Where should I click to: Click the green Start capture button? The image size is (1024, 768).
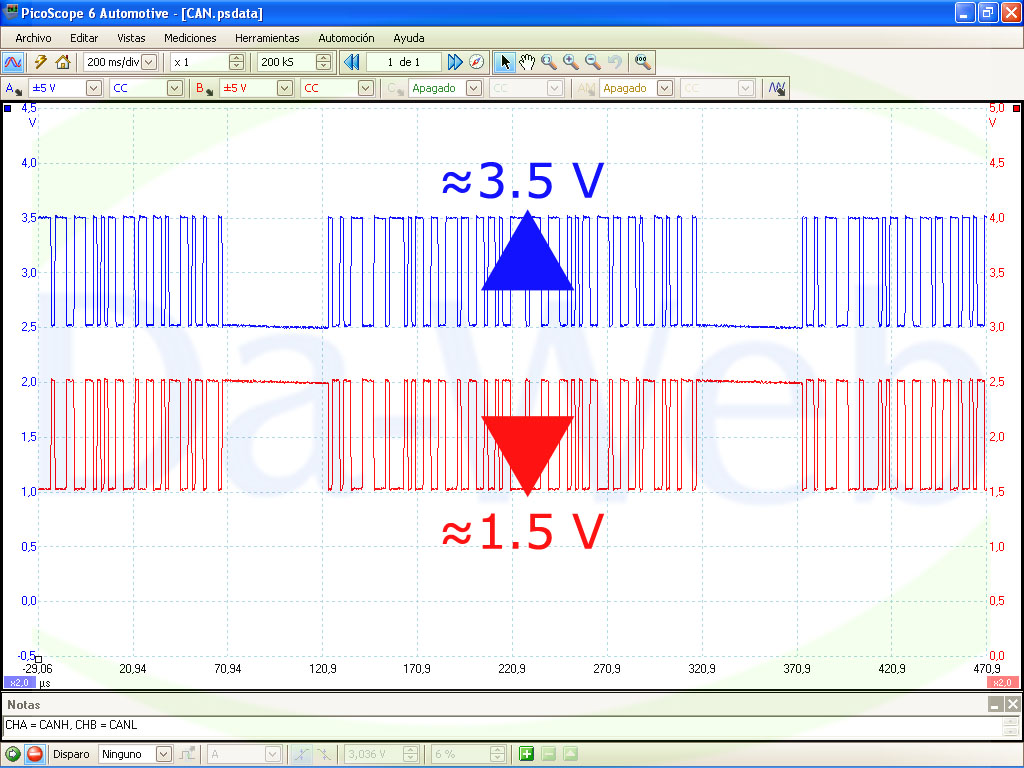12,754
